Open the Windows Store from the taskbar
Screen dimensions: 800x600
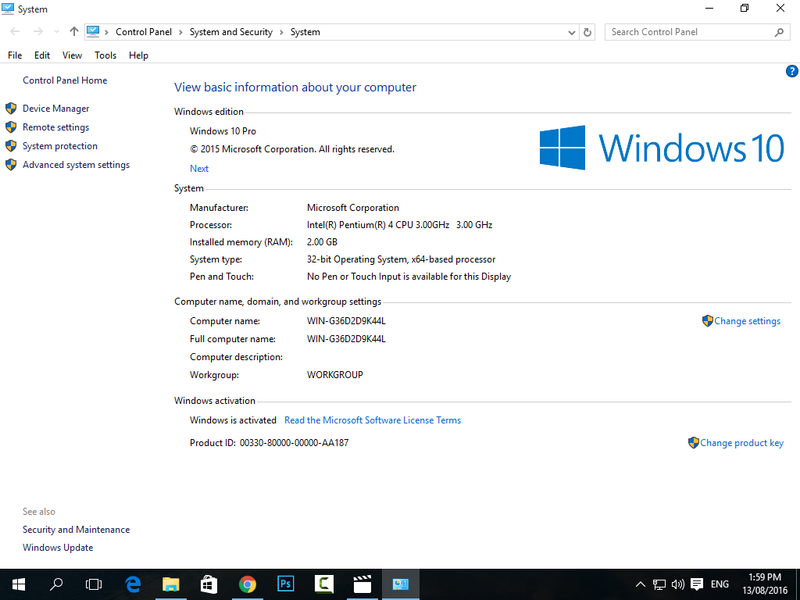[x=209, y=584]
